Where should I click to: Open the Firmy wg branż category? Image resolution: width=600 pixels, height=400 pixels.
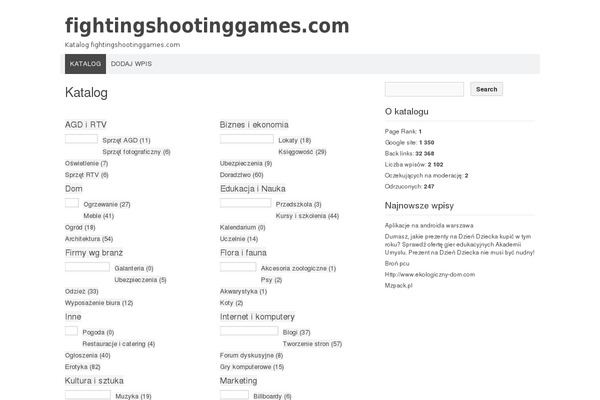tap(94, 253)
